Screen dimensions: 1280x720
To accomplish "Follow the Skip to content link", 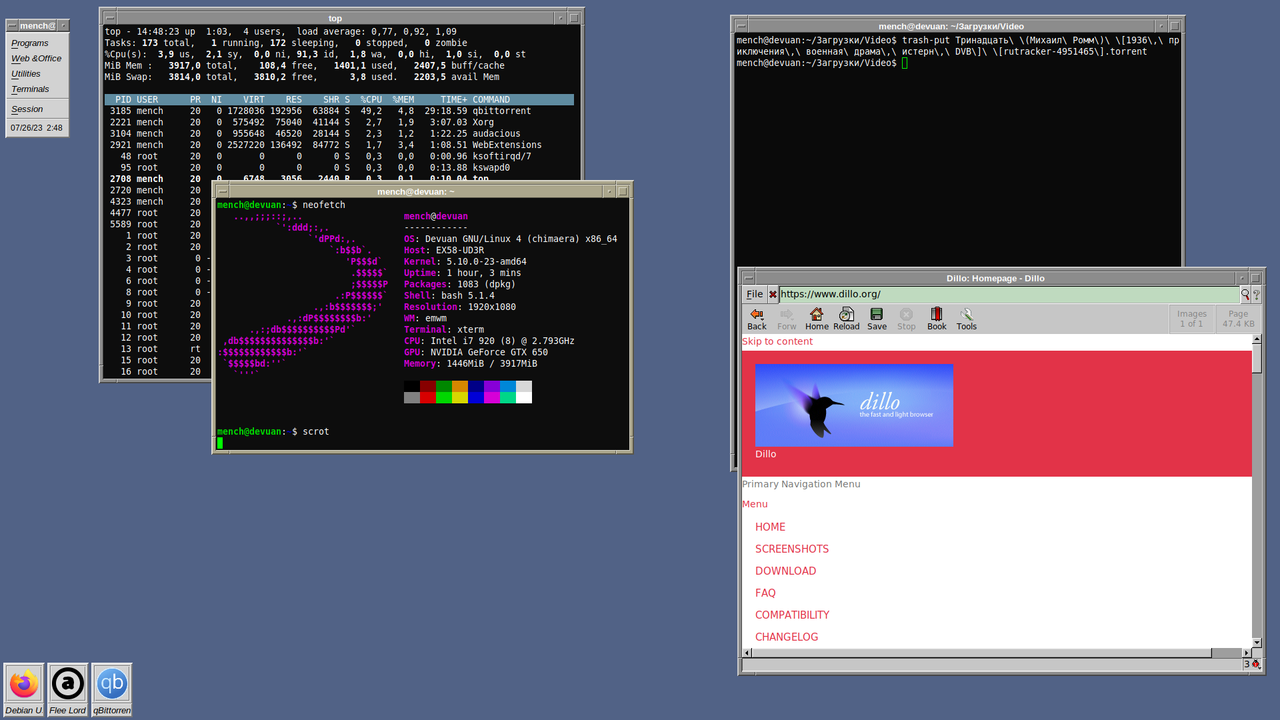I will pyautogui.click(x=777, y=341).
